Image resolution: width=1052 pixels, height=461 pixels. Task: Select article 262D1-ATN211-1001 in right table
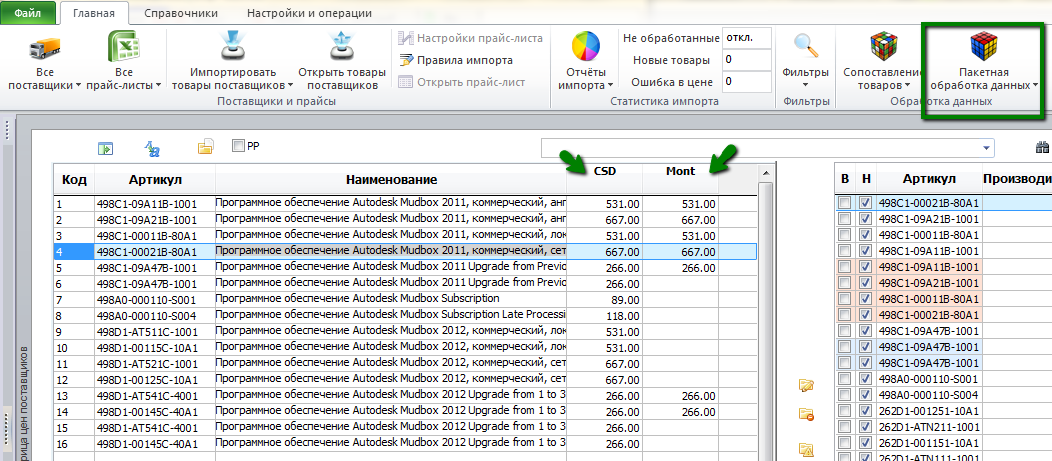click(929, 427)
